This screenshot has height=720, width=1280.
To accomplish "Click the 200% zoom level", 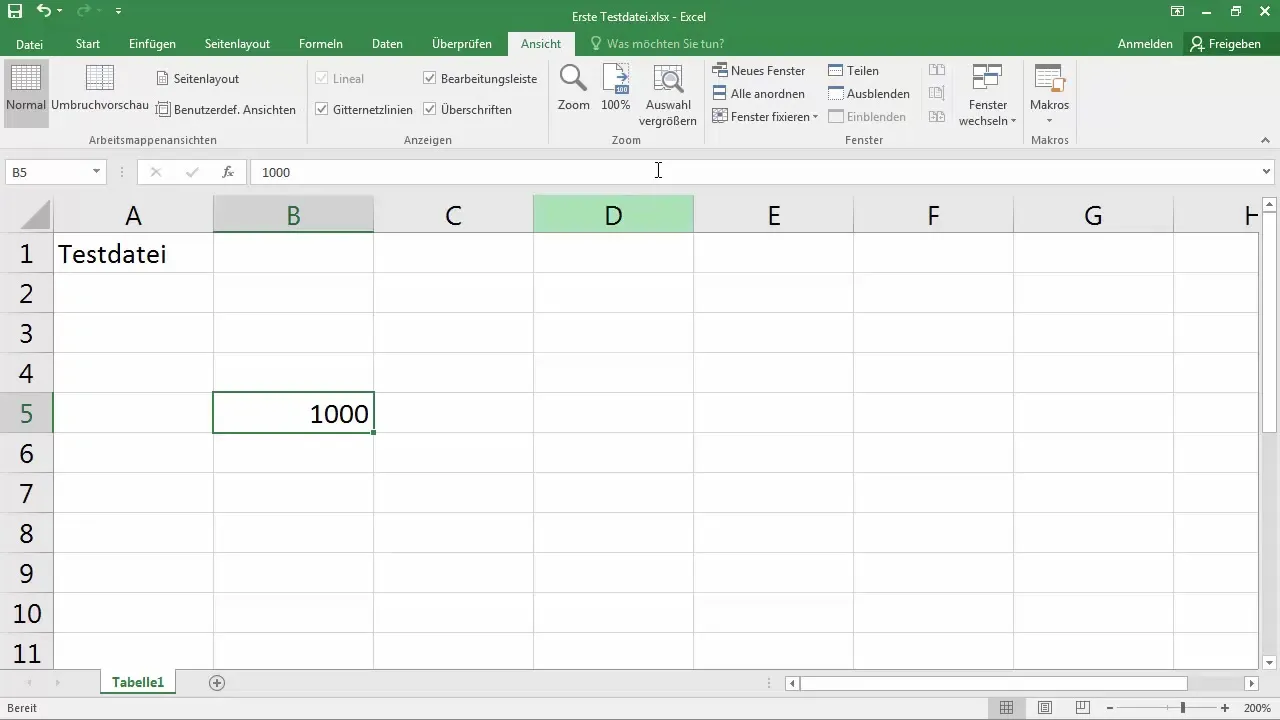I will [x=1256, y=708].
